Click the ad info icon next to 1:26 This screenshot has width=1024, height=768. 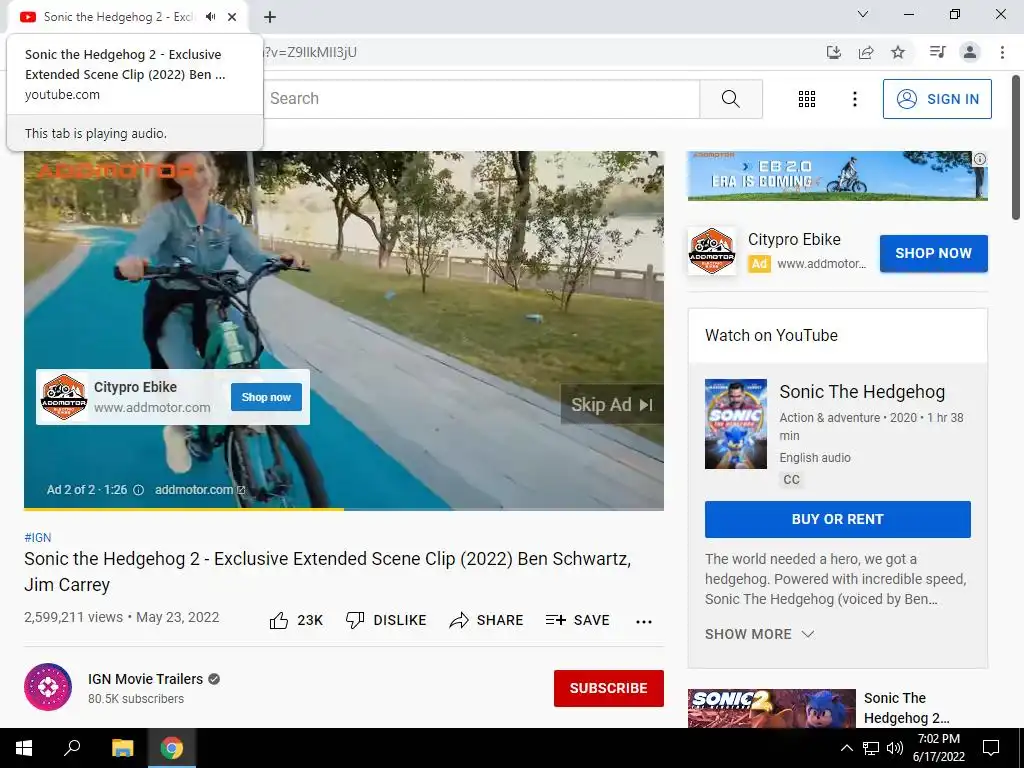point(138,490)
